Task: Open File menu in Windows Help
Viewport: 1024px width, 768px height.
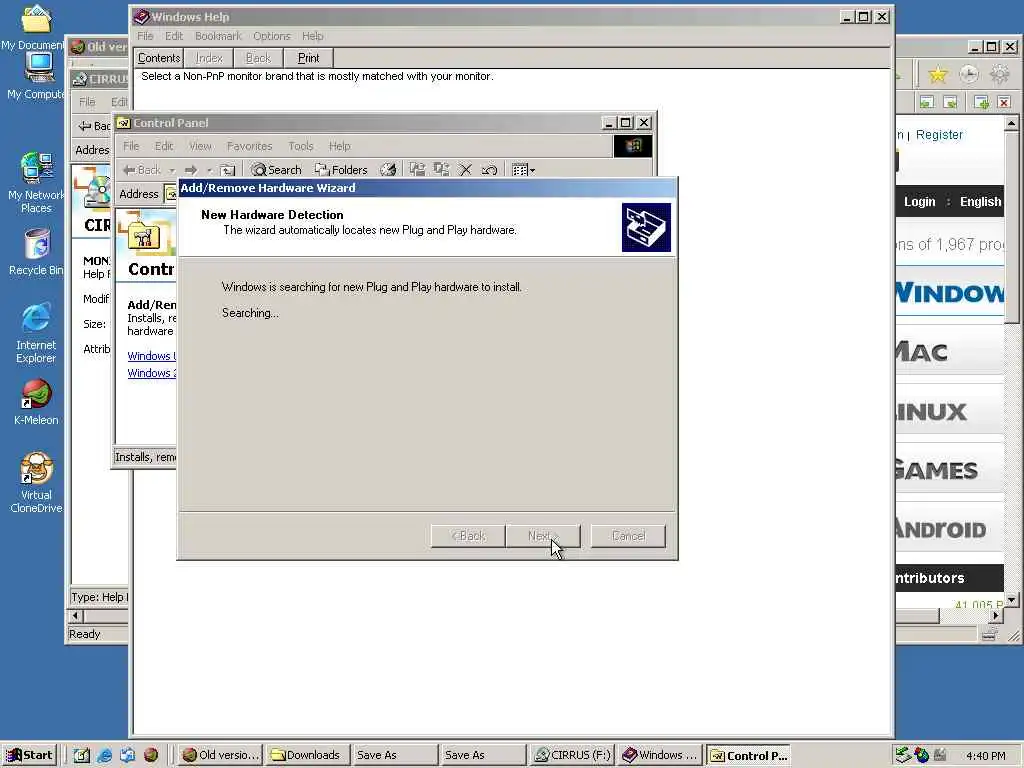Action: (145, 36)
